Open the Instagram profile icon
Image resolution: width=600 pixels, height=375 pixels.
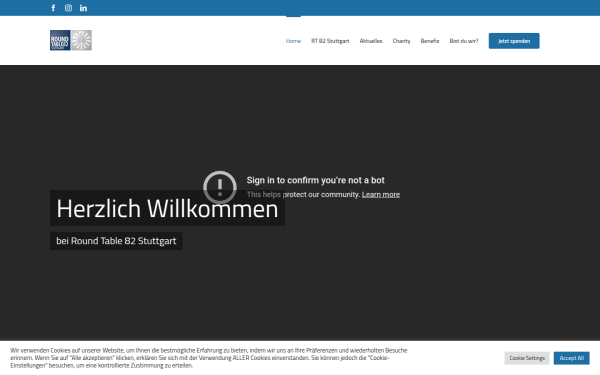pyautogui.click(x=68, y=8)
